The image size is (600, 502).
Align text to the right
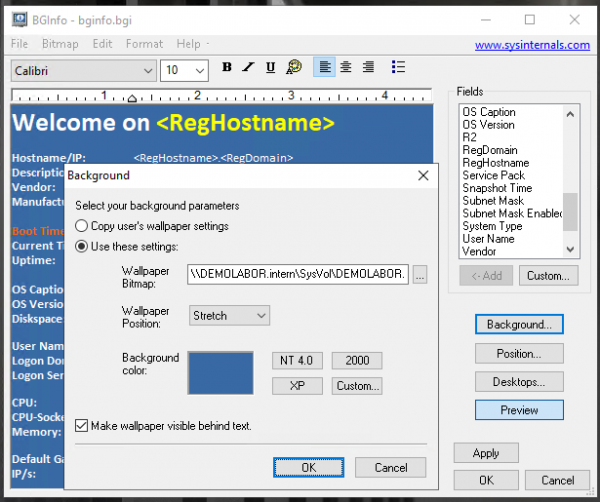(x=368, y=67)
